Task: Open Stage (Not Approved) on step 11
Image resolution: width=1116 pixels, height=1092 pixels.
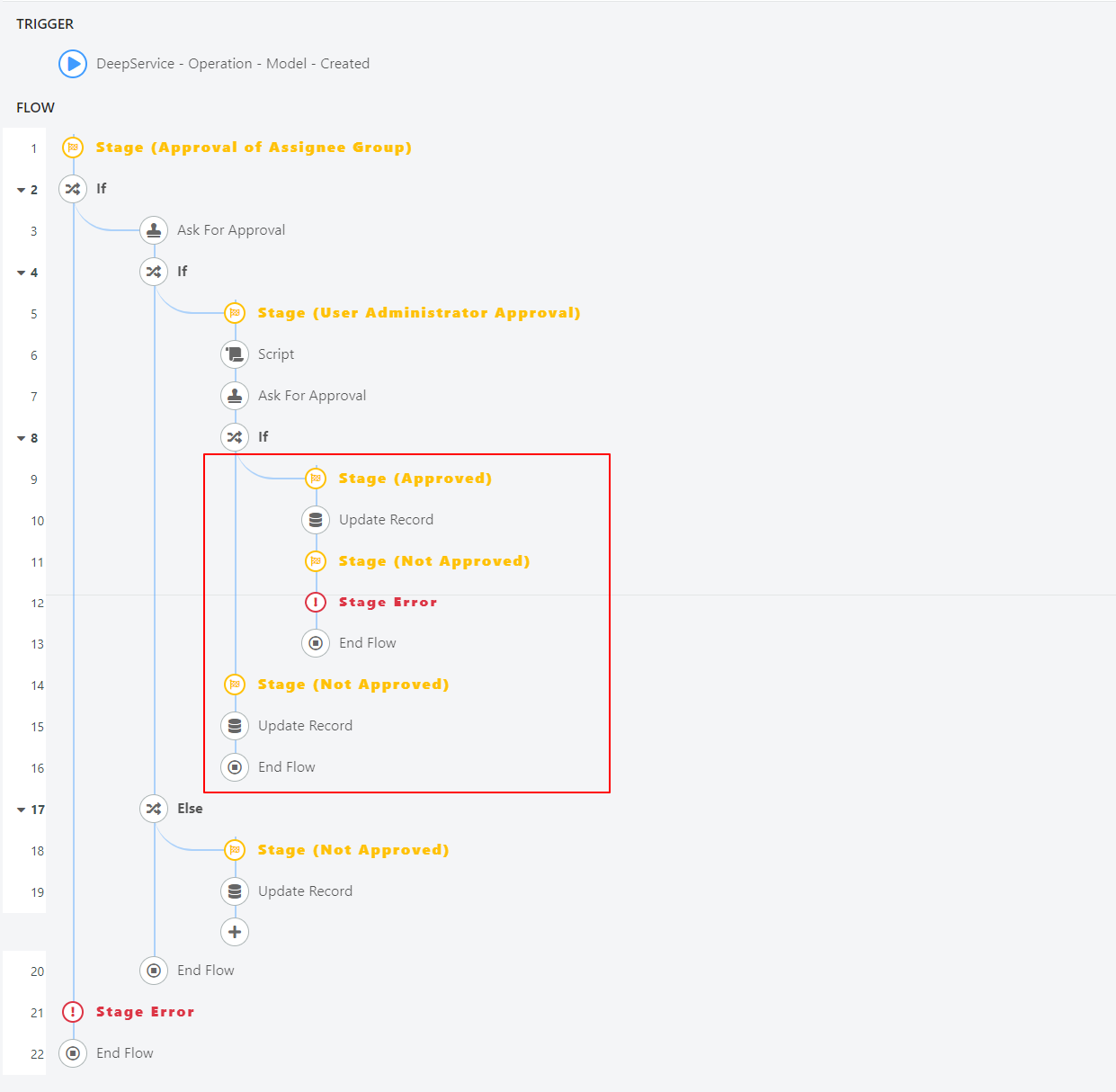Action: coord(434,561)
